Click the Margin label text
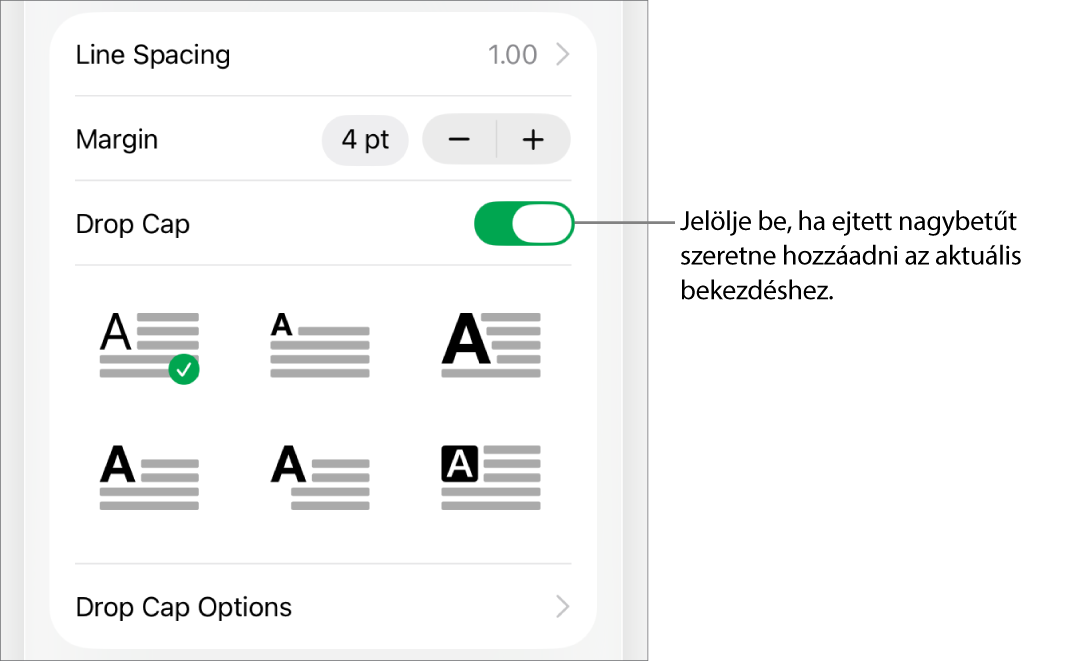This screenshot has height=662, width=1075. [117, 139]
